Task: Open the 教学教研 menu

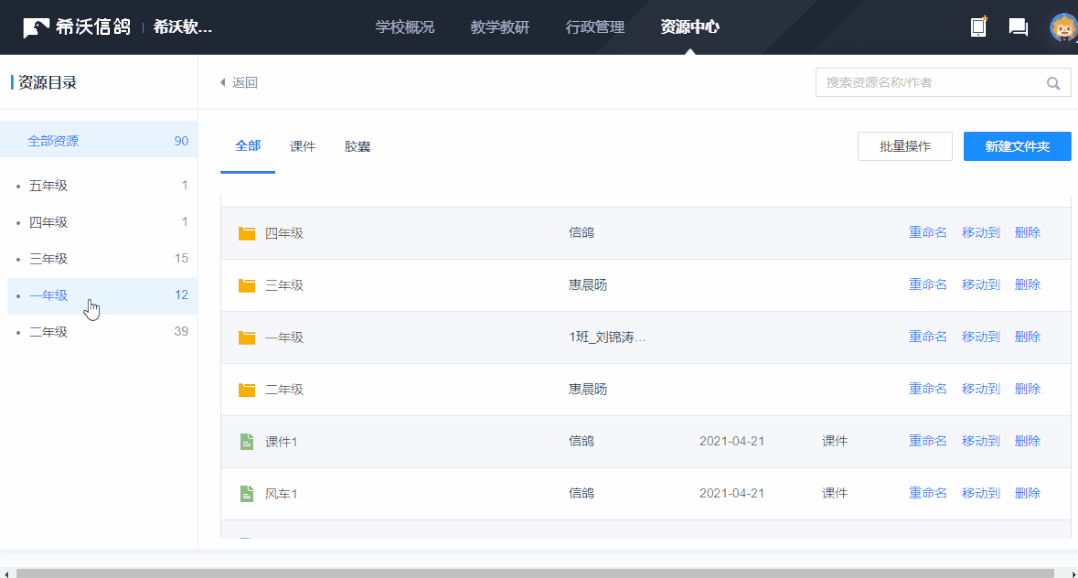Action: click(499, 27)
